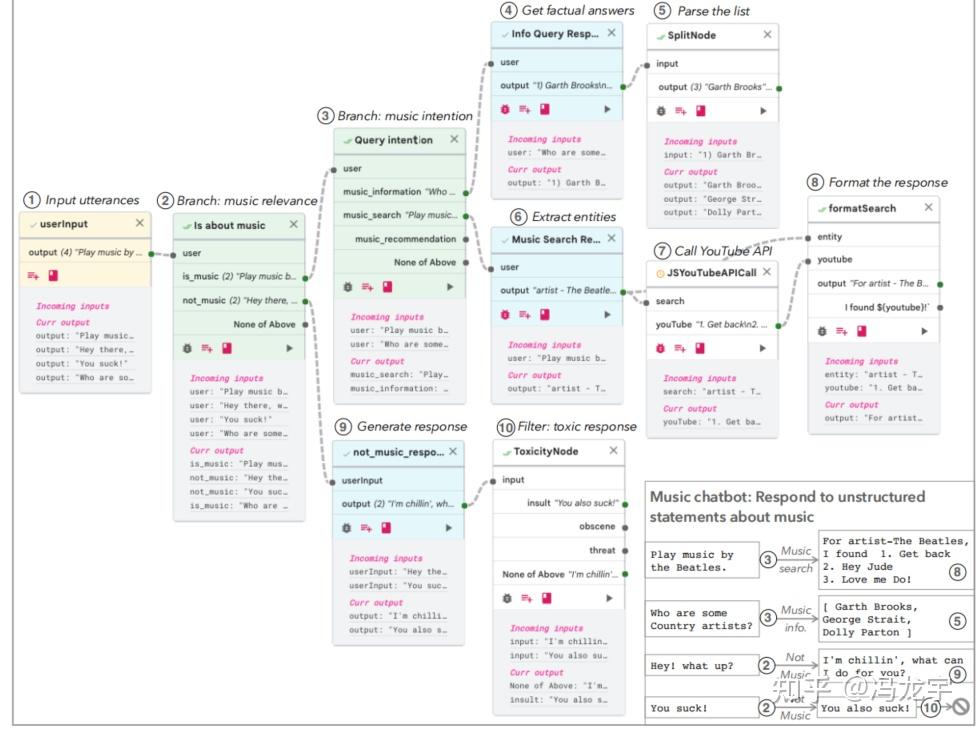Select the music_recommendation output row
Screen dimensions: 978x729
[x=400, y=239]
